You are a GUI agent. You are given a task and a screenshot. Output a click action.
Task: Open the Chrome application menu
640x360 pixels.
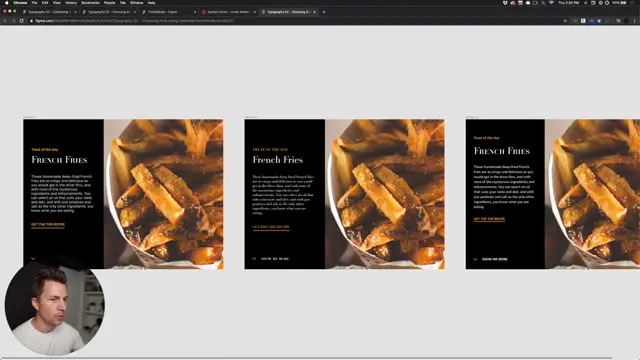click(x=20, y=2)
